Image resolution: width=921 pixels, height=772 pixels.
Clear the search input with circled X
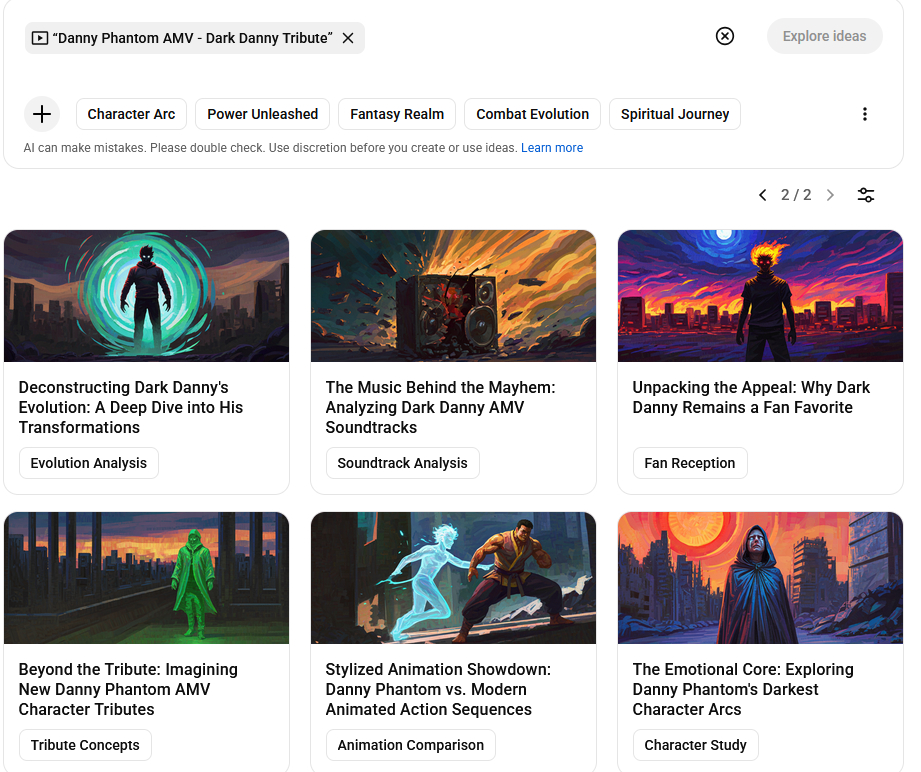click(725, 36)
